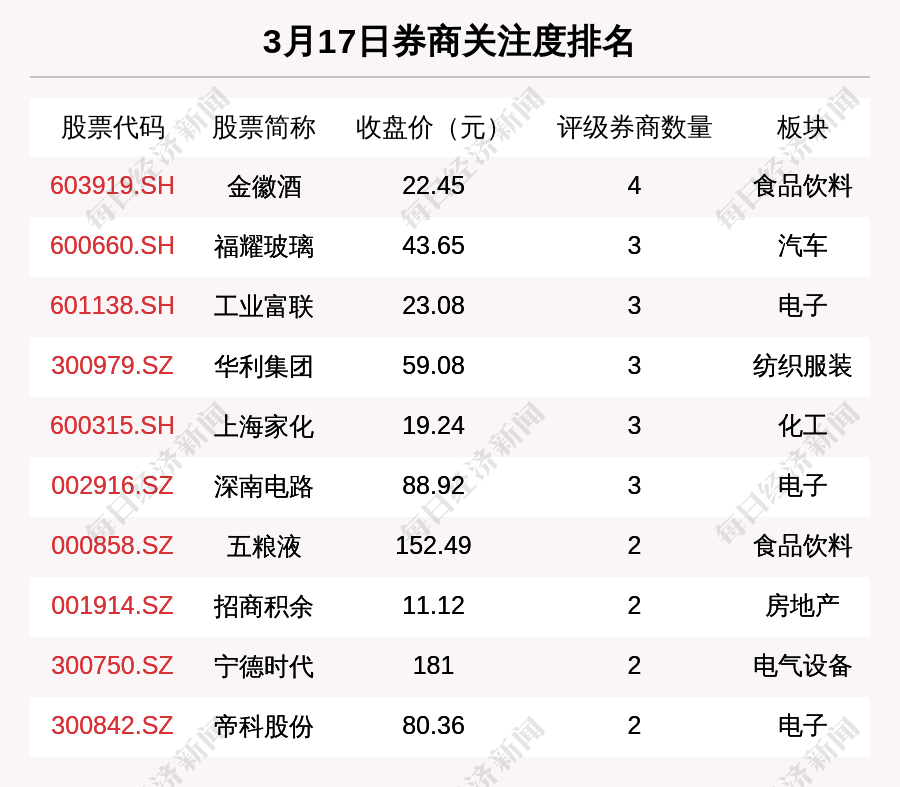Select the 股票简称 column header
The image size is (900, 787).
coord(263,127)
